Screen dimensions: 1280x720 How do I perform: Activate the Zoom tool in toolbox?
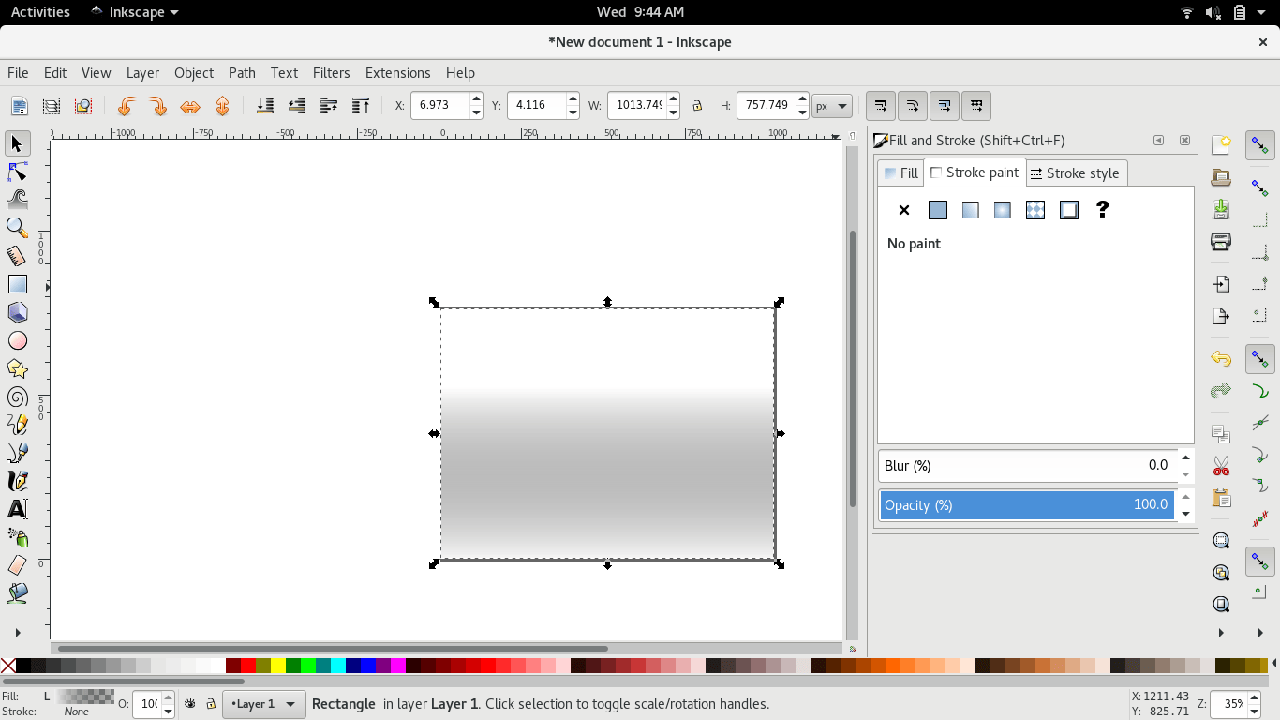[x=17, y=228]
